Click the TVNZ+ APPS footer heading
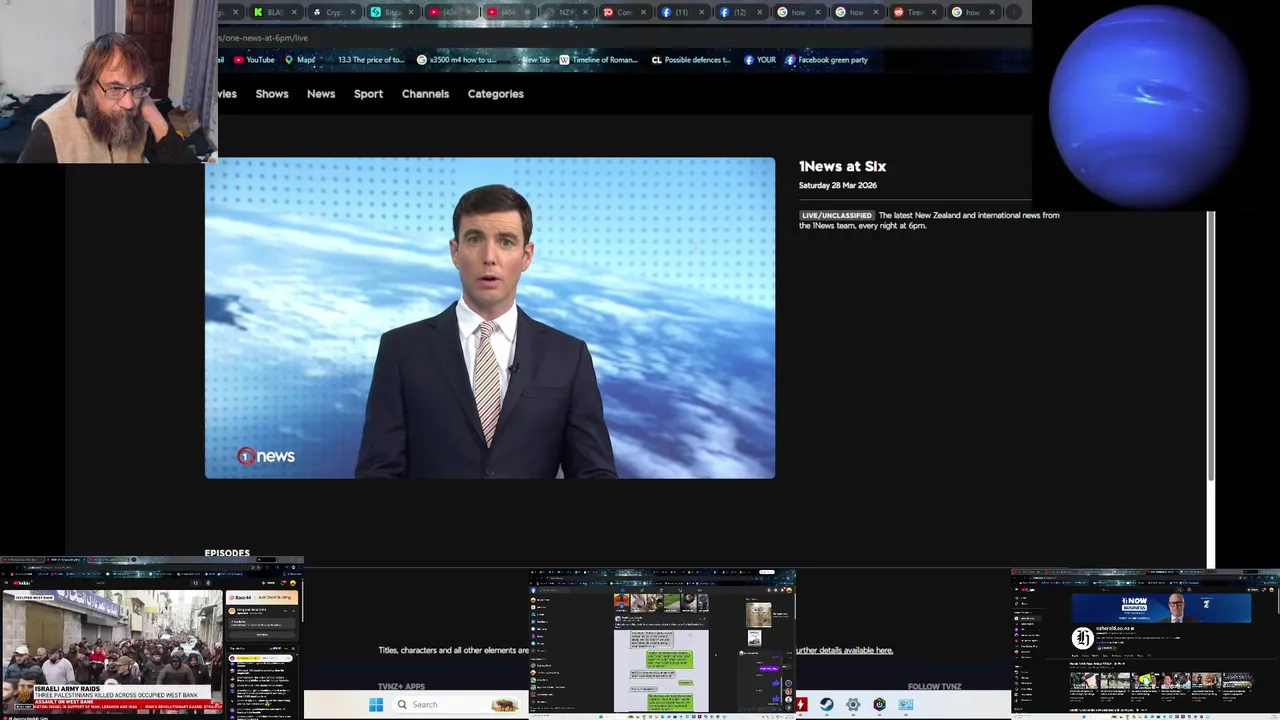 click(x=401, y=687)
